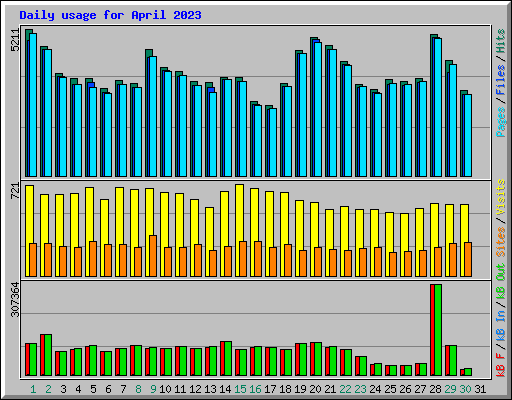The height and width of the screenshot is (400, 512).
Task: Click the 'Hits' legend label
Action: click(501, 41)
